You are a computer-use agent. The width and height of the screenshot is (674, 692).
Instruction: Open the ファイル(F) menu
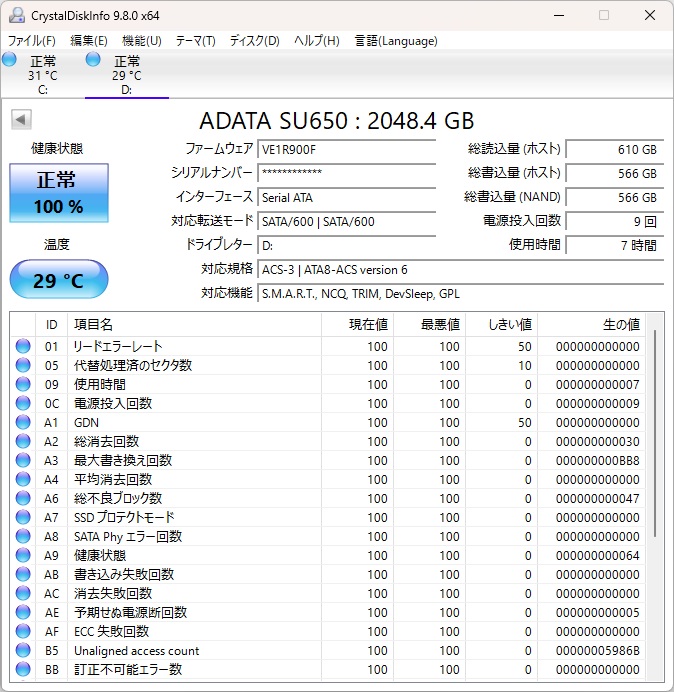tap(32, 41)
